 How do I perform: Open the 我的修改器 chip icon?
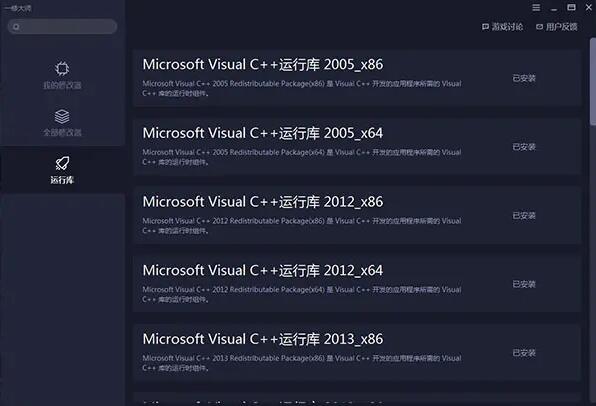click(62, 68)
